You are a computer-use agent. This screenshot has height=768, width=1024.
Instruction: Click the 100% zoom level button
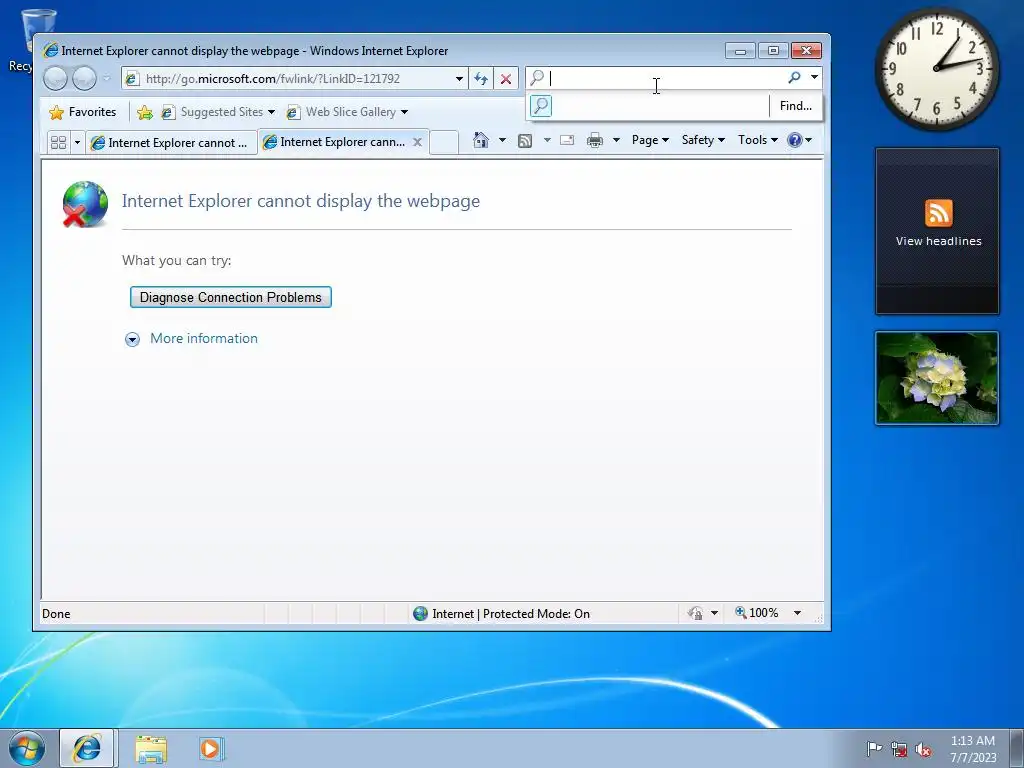pos(756,613)
